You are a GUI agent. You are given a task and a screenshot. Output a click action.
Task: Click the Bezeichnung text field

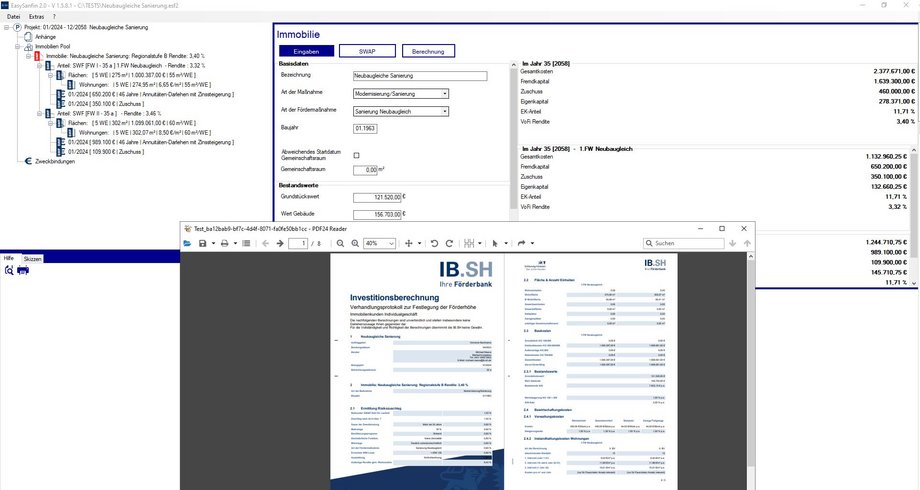point(420,75)
